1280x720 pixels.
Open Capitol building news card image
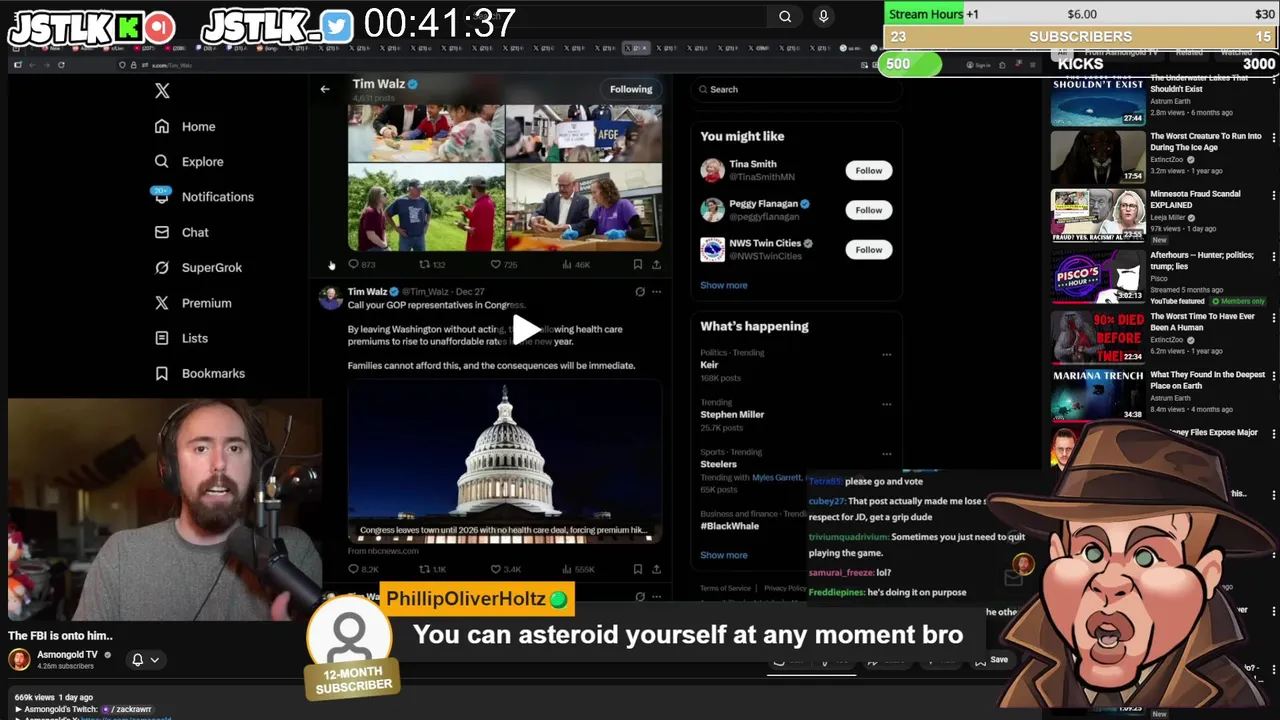pyautogui.click(x=504, y=462)
